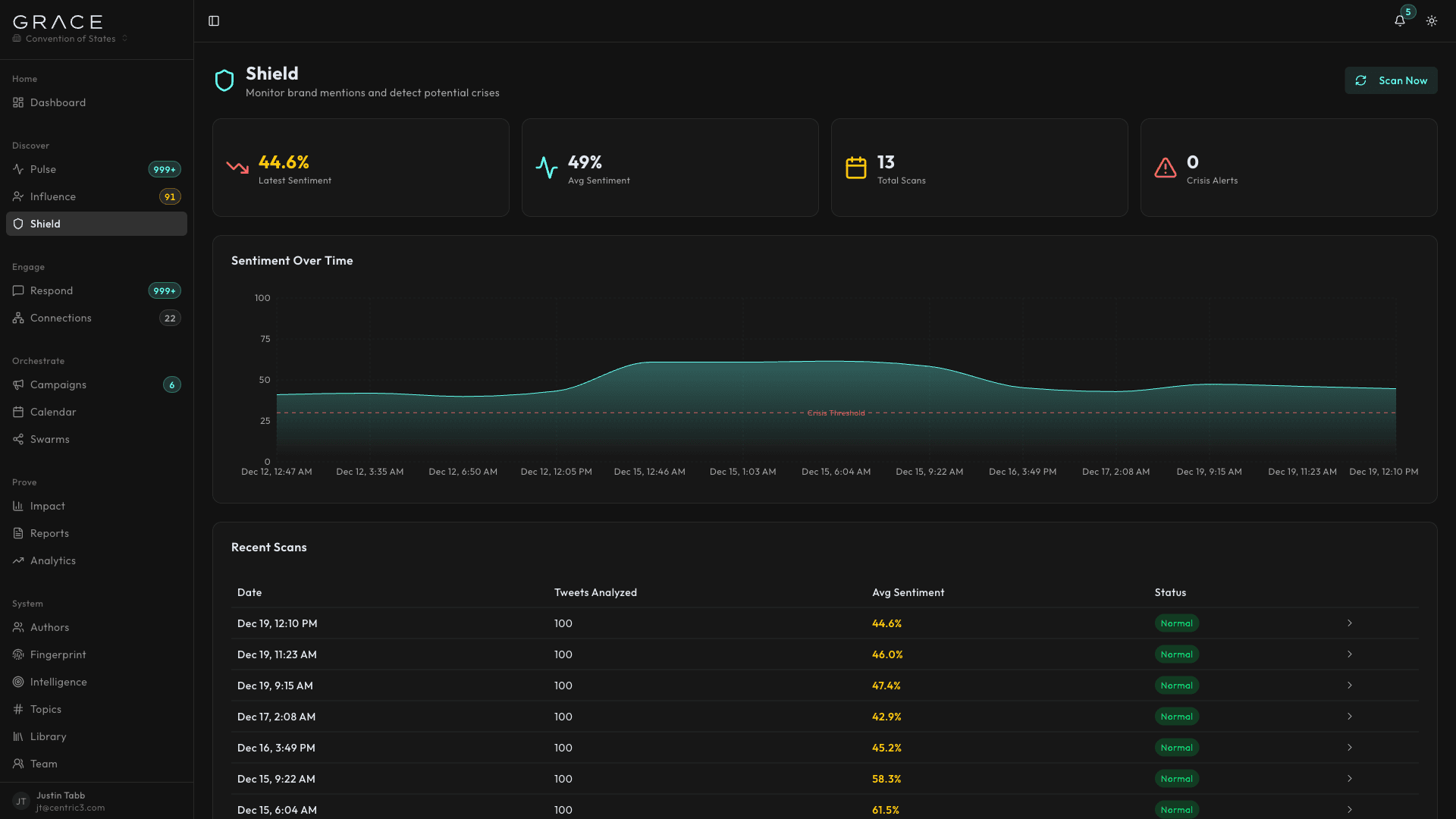Select the Connections icon in sidebar
This screenshot has width=1456, height=819.
[18, 318]
